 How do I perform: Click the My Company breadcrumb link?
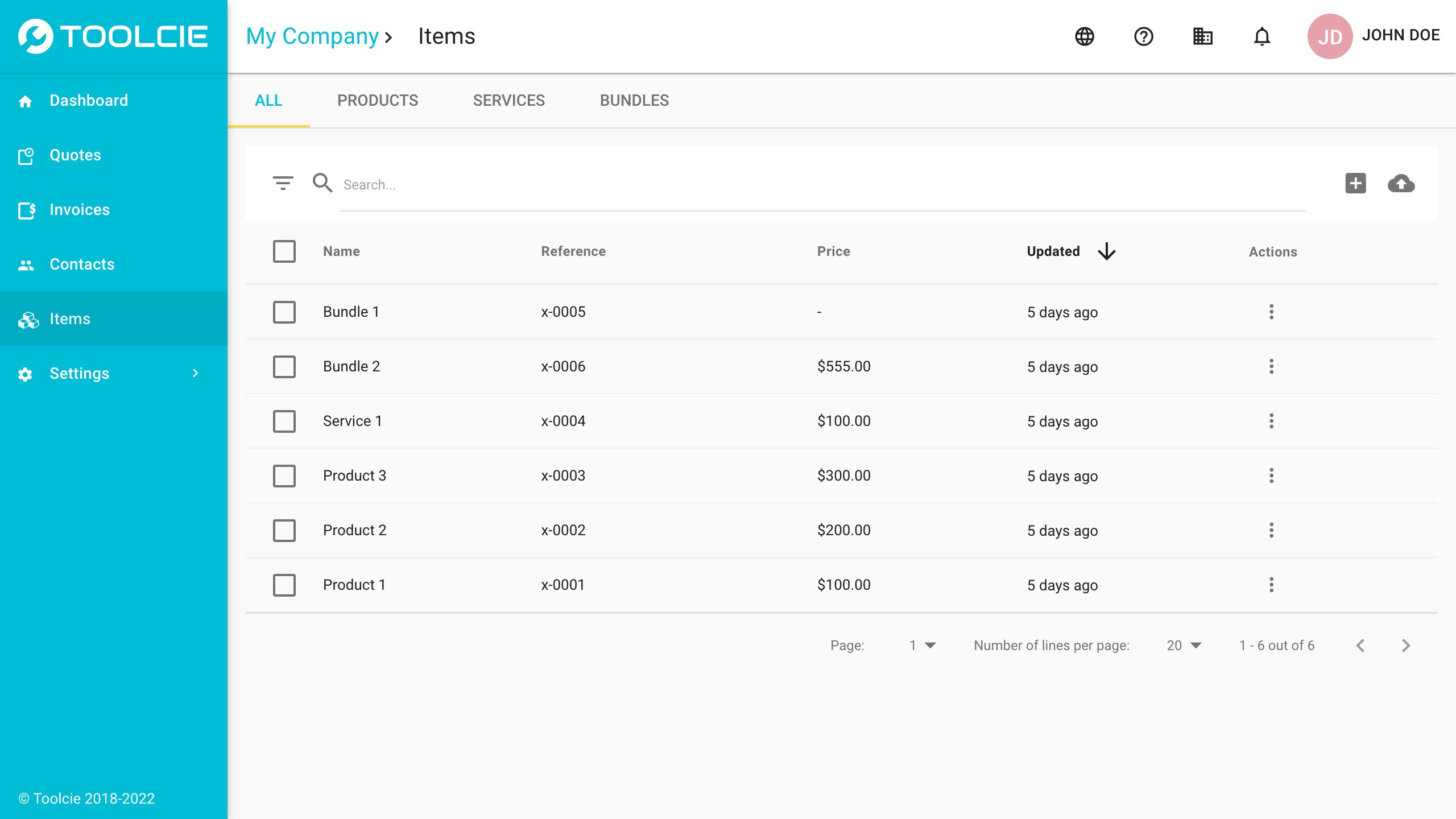coord(312,36)
